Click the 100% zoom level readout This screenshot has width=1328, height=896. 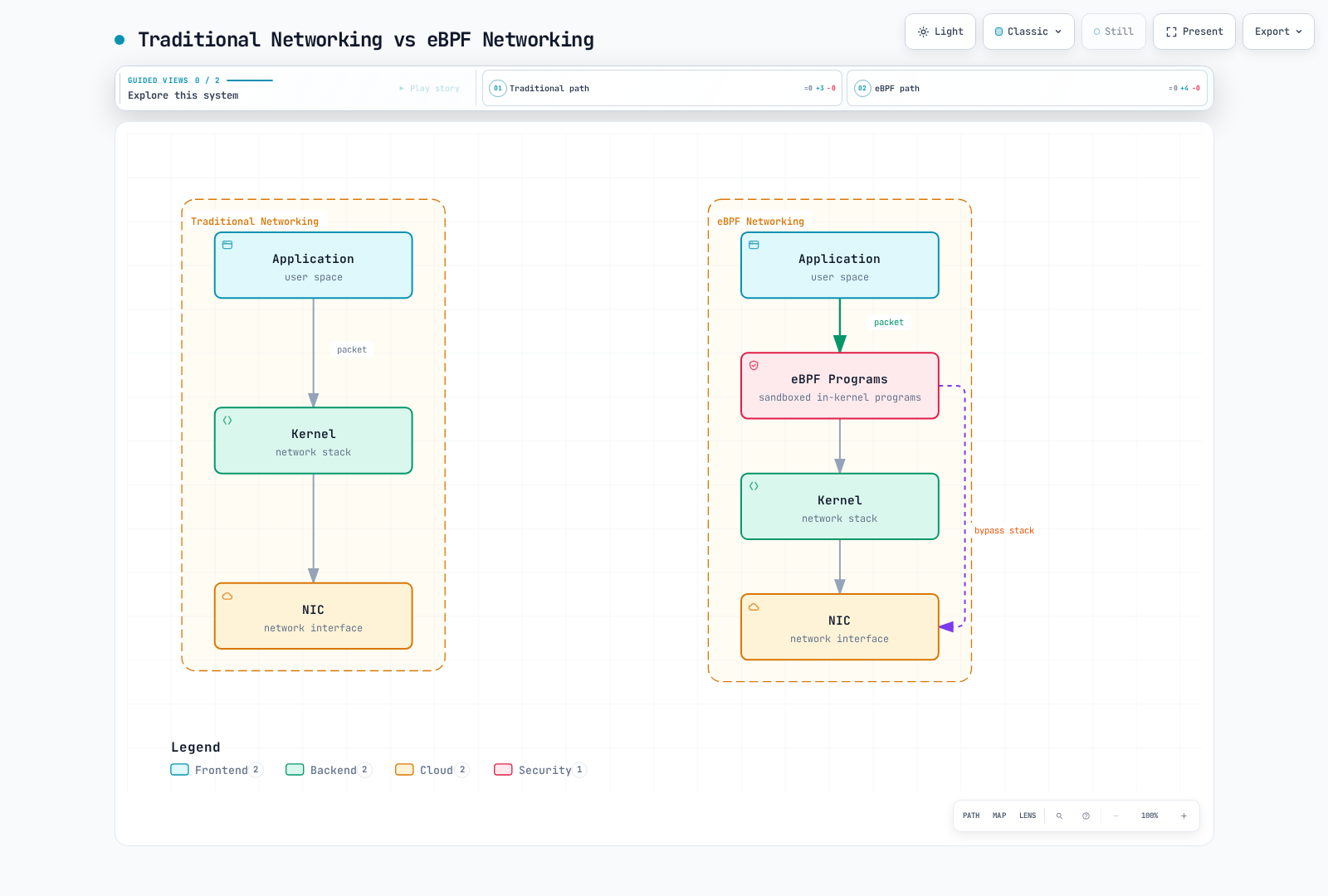point(1150,816)
